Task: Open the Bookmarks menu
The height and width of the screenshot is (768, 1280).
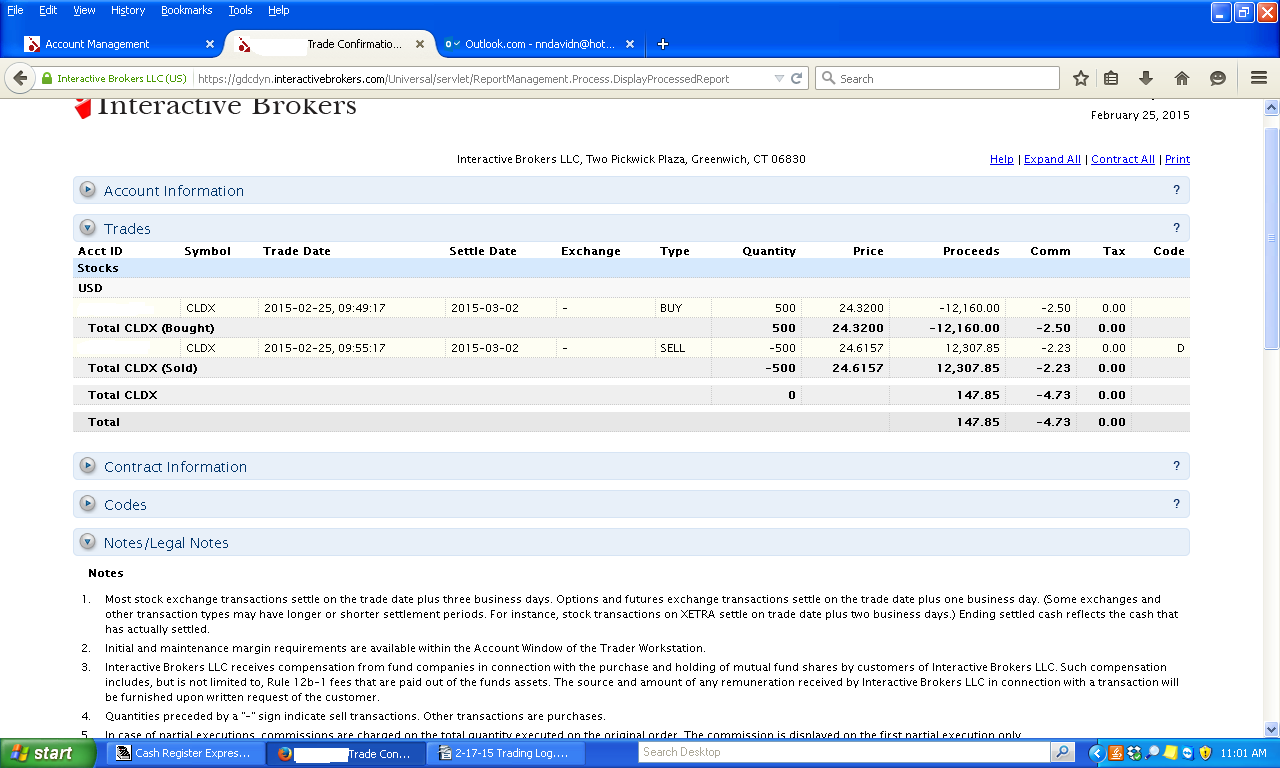Action: point(186,10)
